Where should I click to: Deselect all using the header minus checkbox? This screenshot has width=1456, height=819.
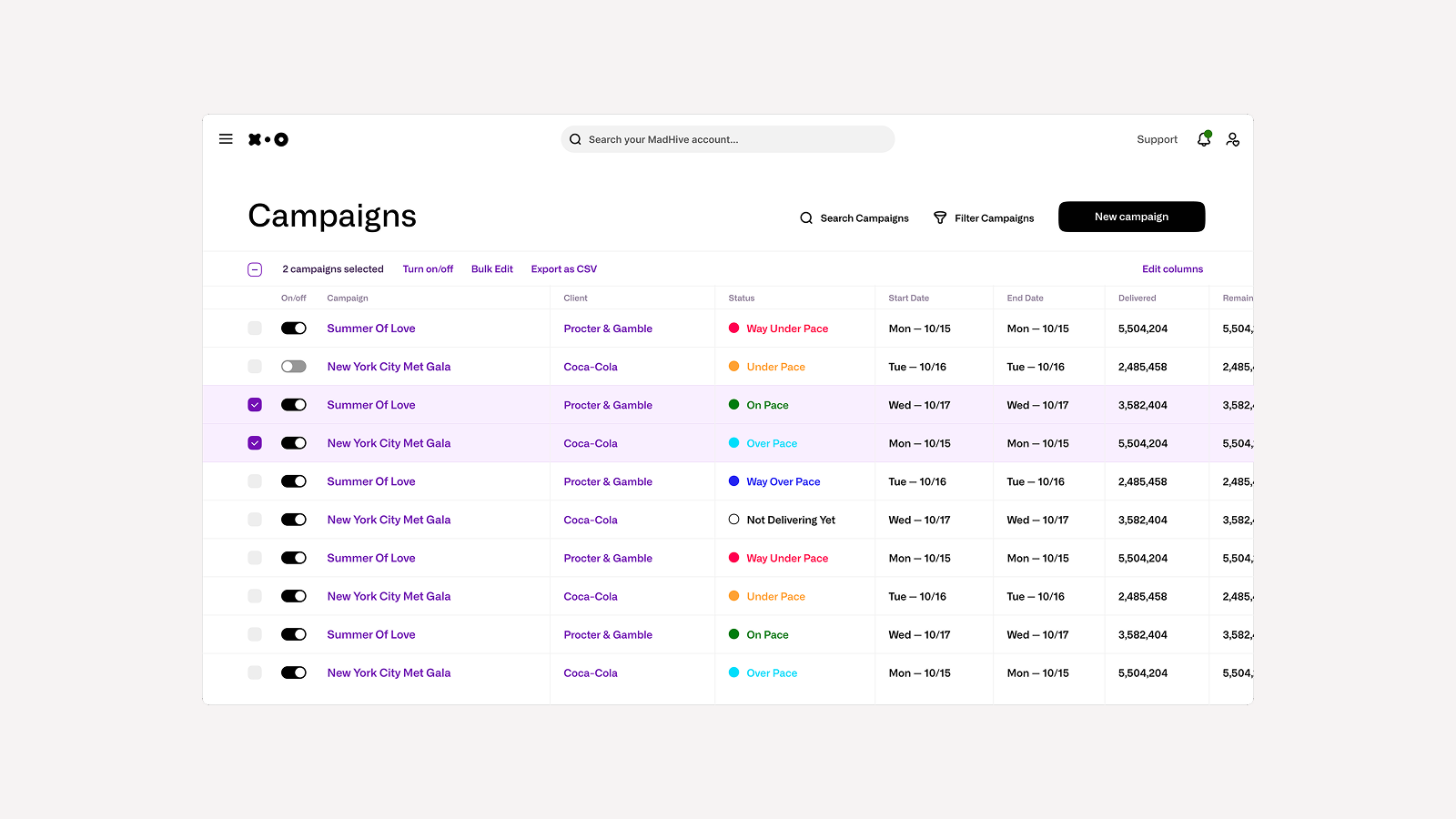(255, 269)
